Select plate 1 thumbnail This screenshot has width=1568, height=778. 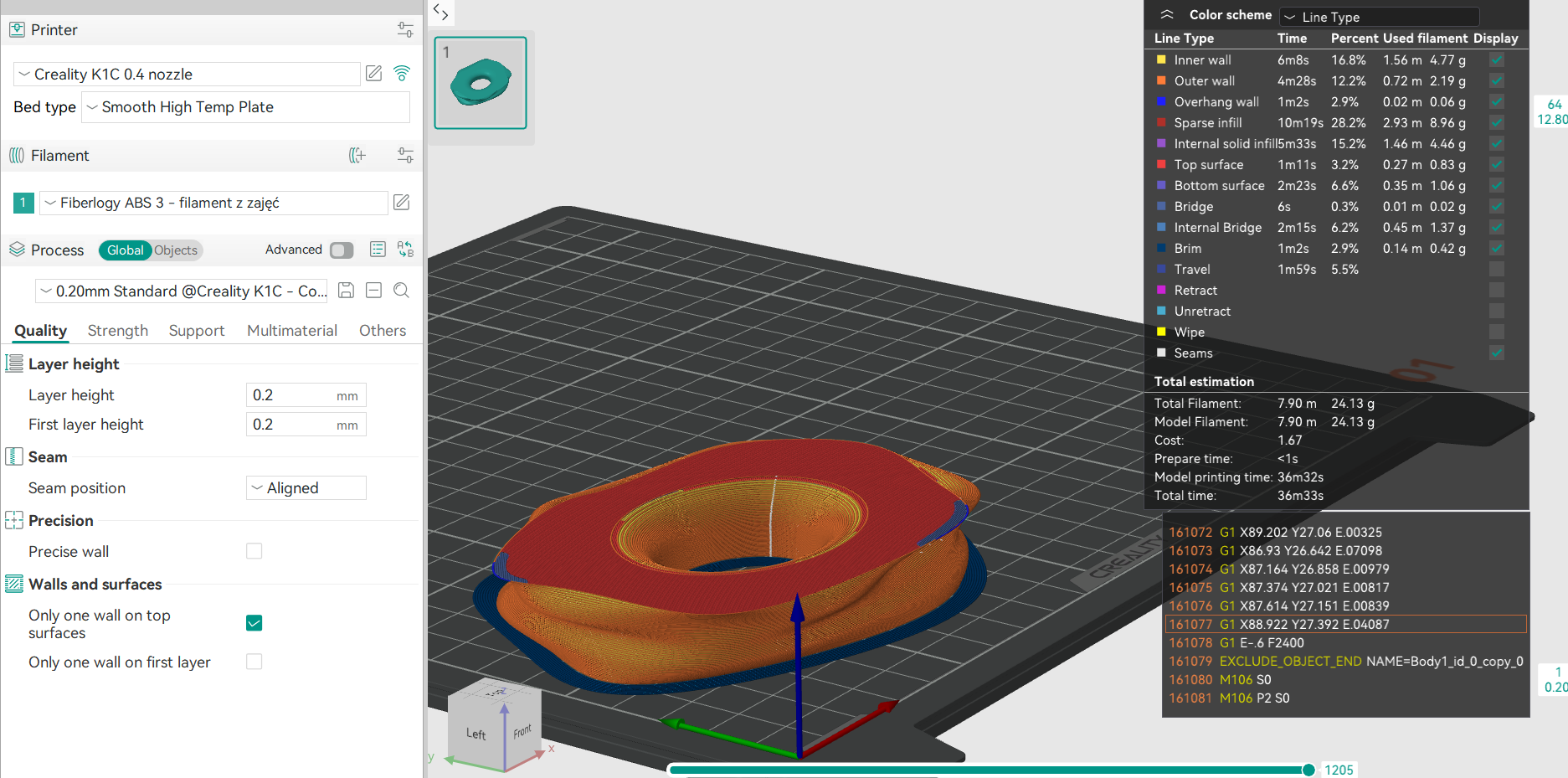coord(481,83)
